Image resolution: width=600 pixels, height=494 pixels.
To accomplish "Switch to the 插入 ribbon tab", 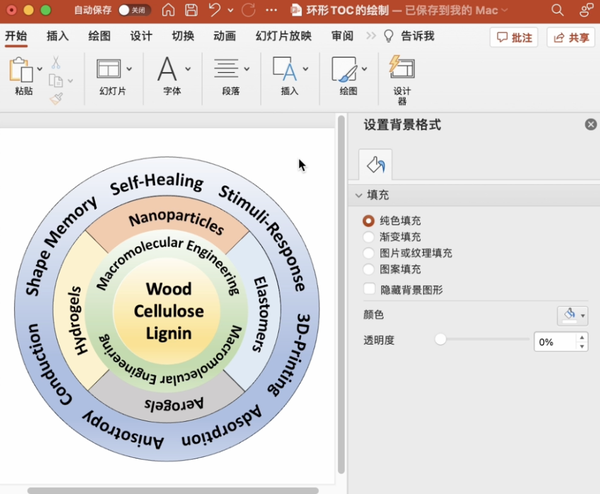I will [x=57, y=36].
